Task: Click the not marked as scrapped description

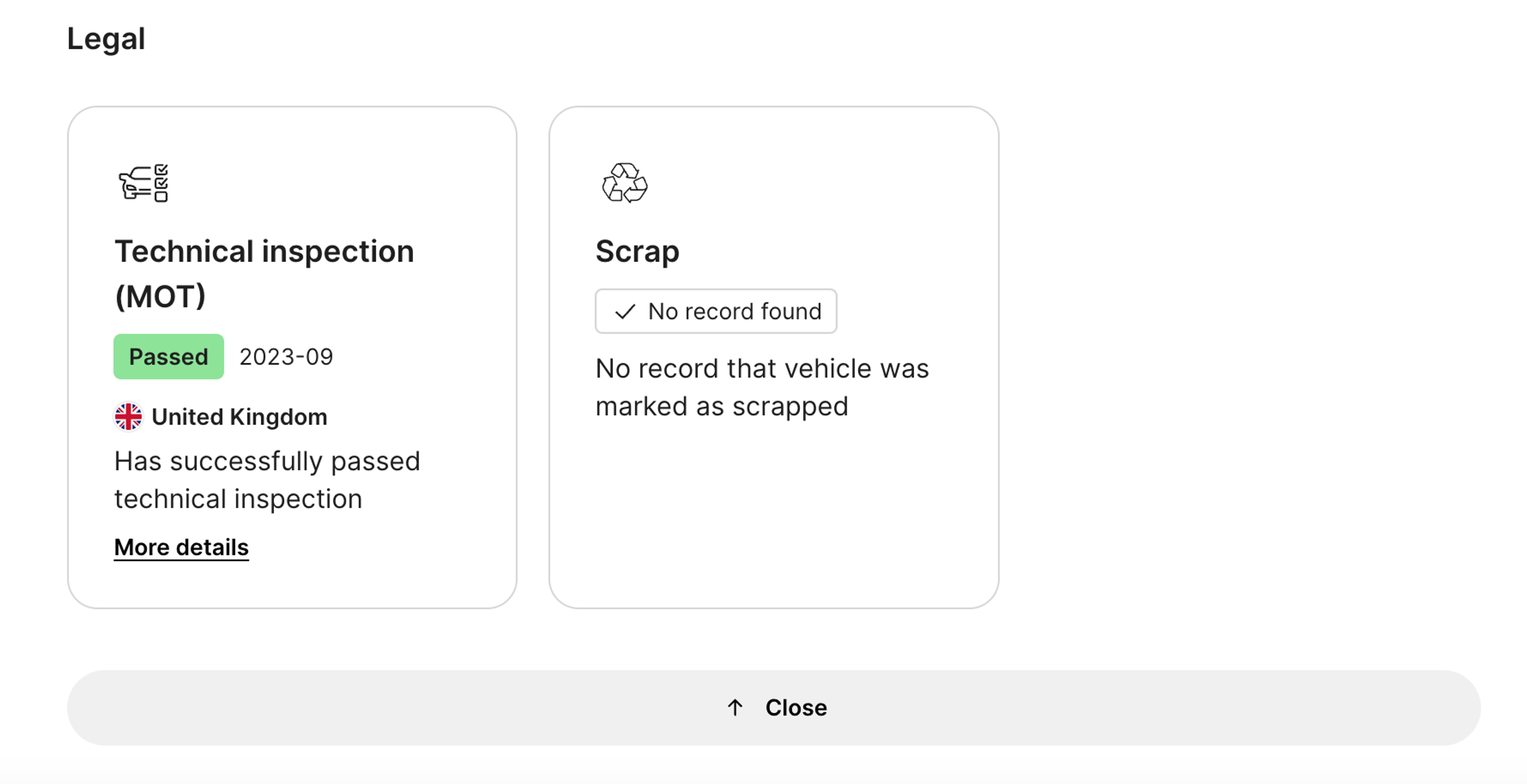Action: click(762, 388)
